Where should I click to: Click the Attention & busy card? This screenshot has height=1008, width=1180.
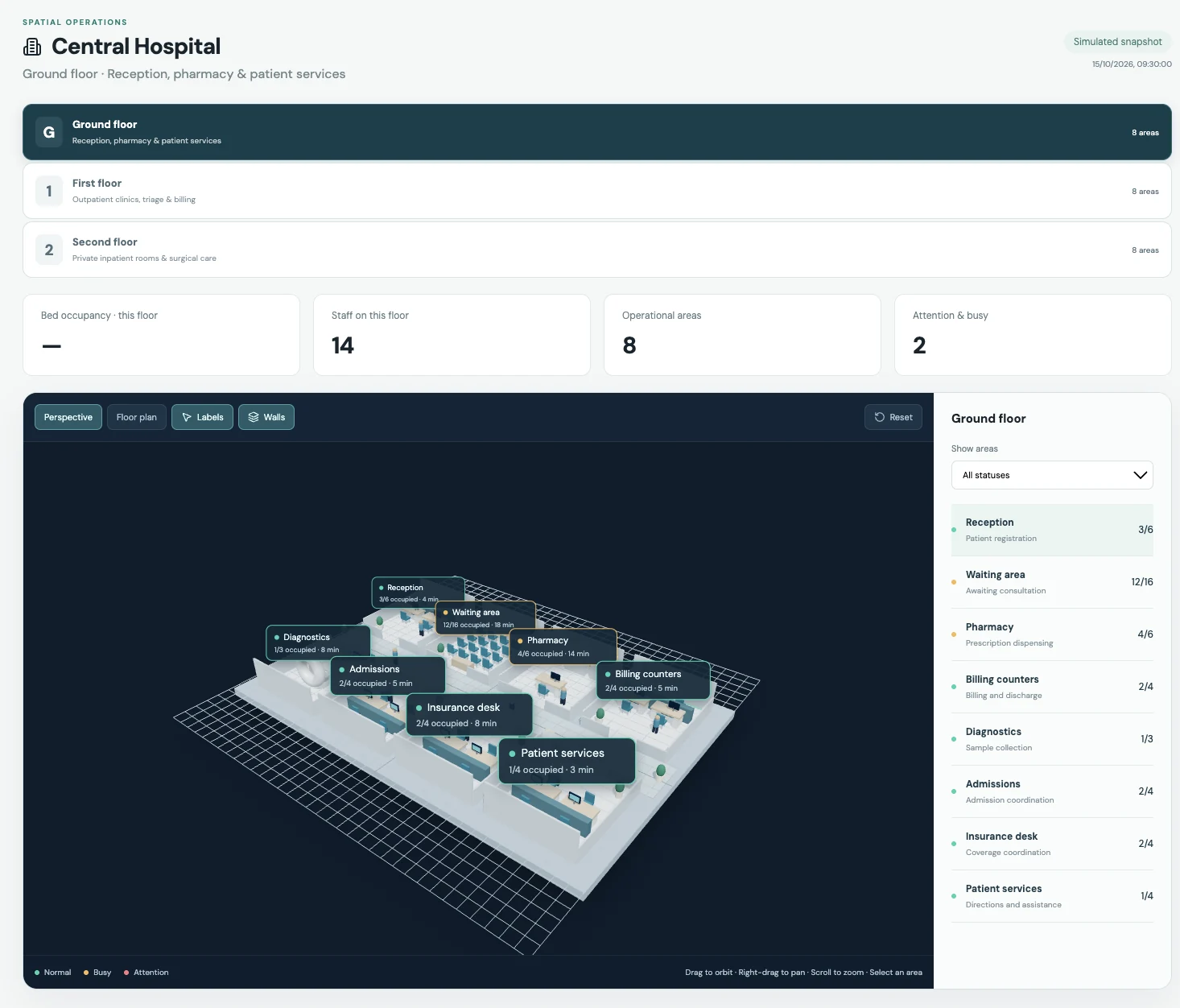tap(1033, 335)
